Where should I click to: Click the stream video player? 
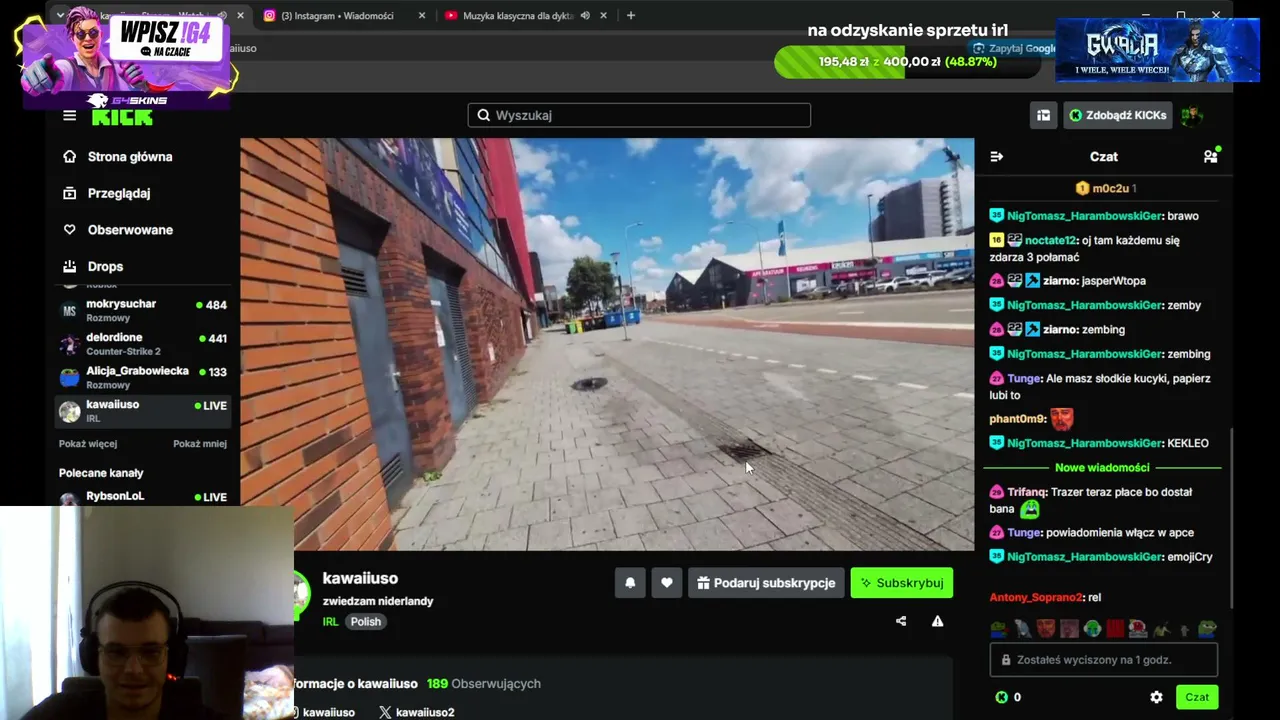[607, 344]
